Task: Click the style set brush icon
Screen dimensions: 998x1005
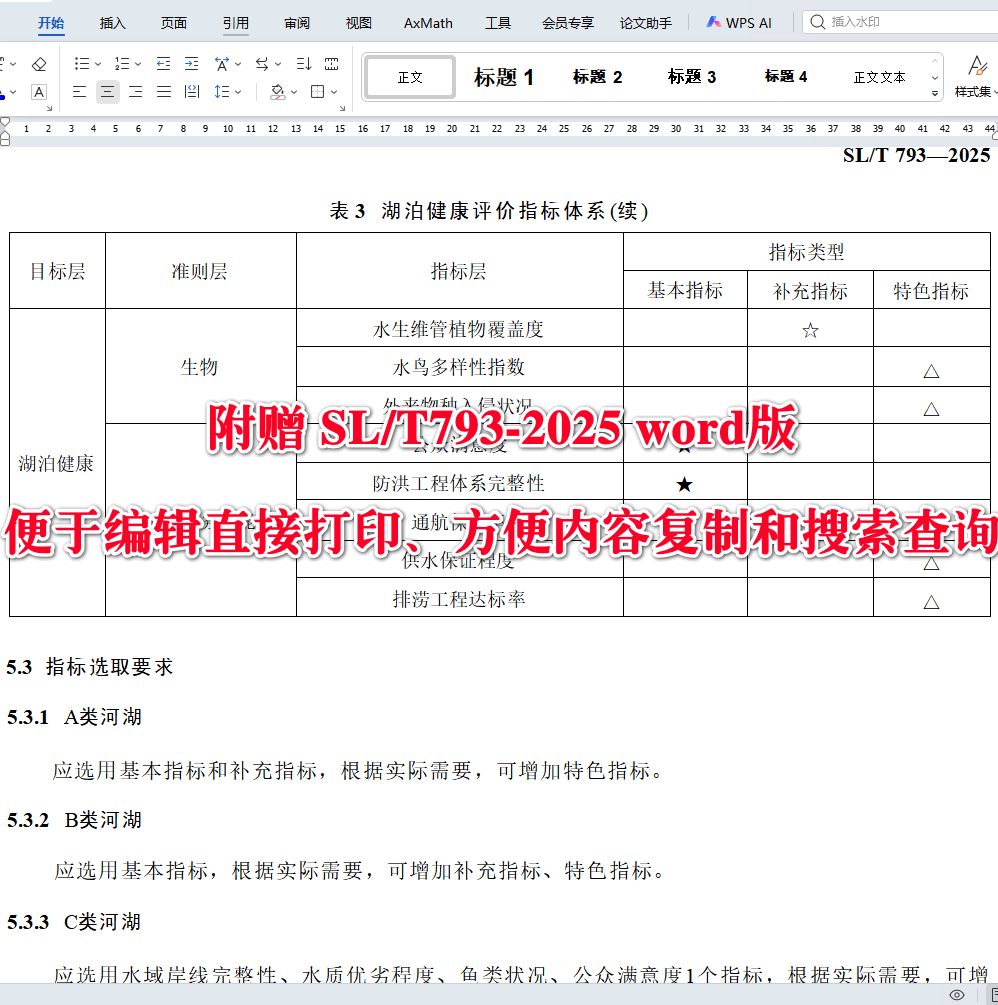Action: 977,65
